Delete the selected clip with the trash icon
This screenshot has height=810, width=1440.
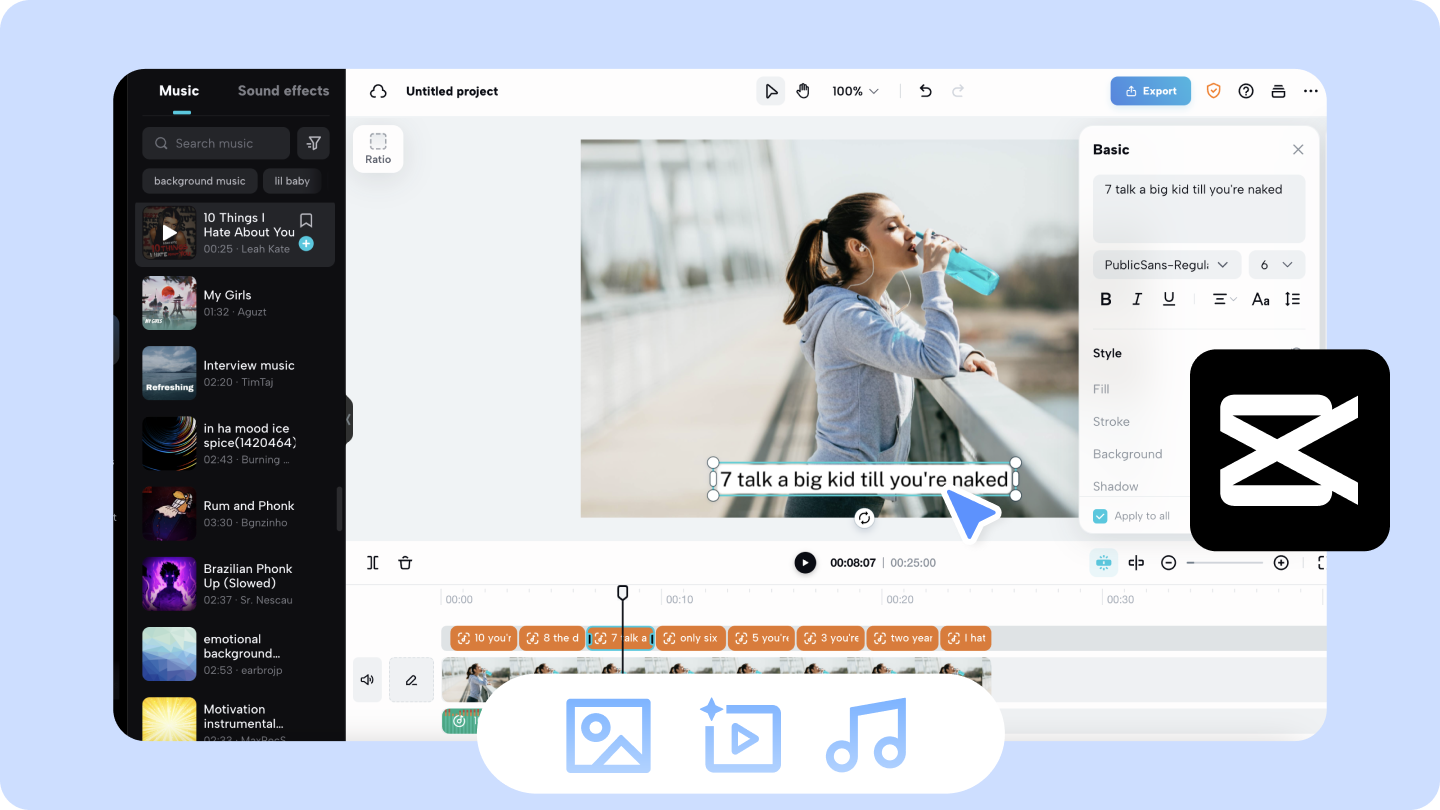coord(405,563)
